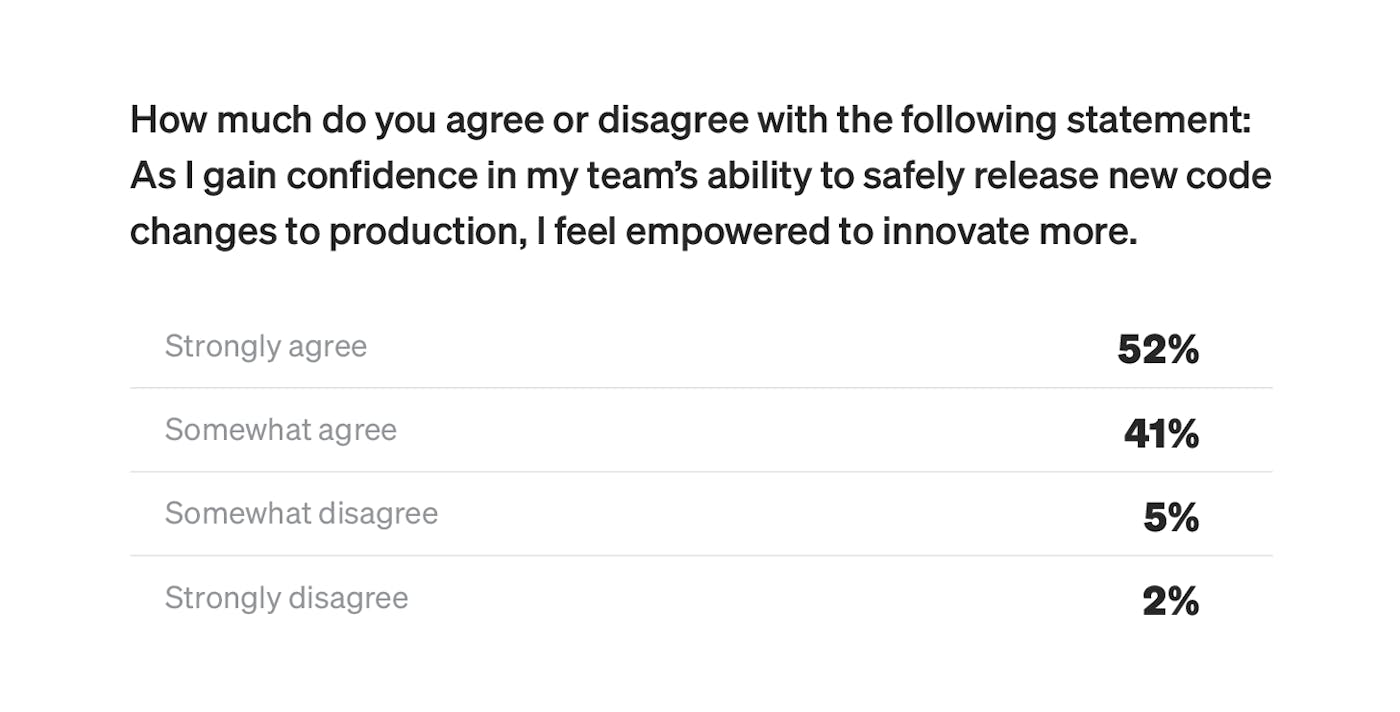Select the 5% result figure
Viewport: 1400px width, 712px height.
click(1171, 517)
